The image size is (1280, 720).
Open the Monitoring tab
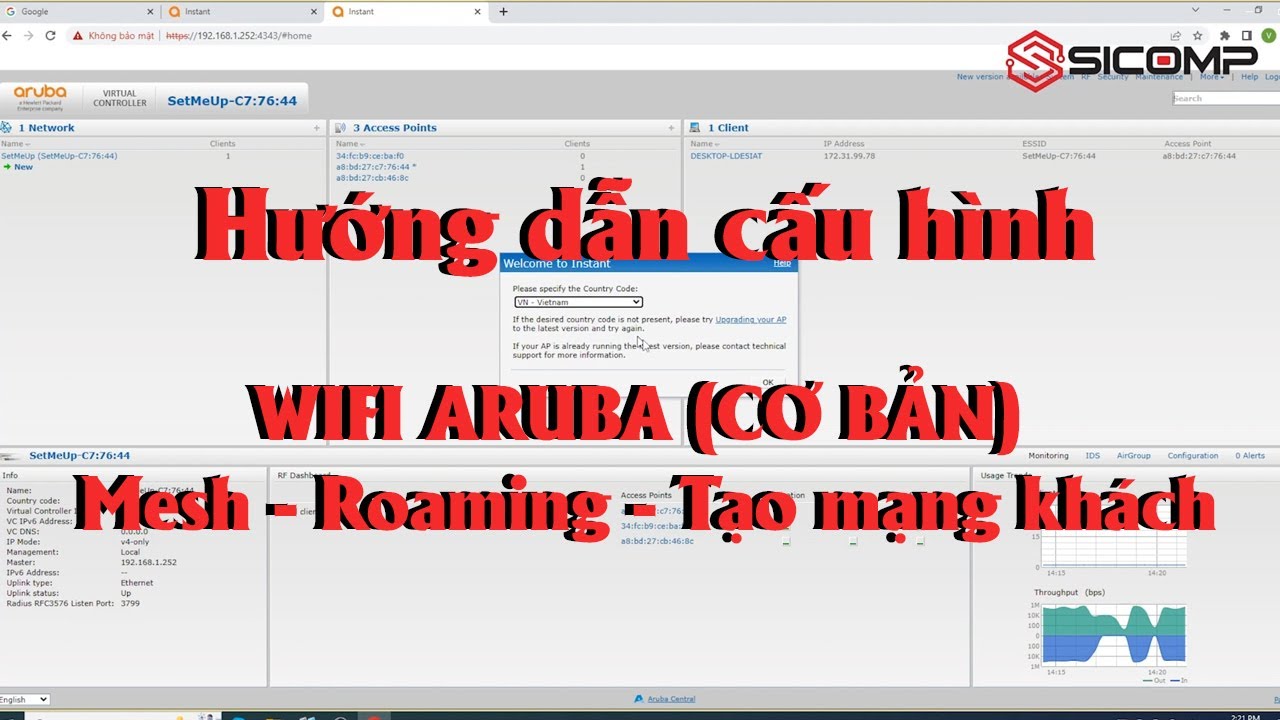1048,456
